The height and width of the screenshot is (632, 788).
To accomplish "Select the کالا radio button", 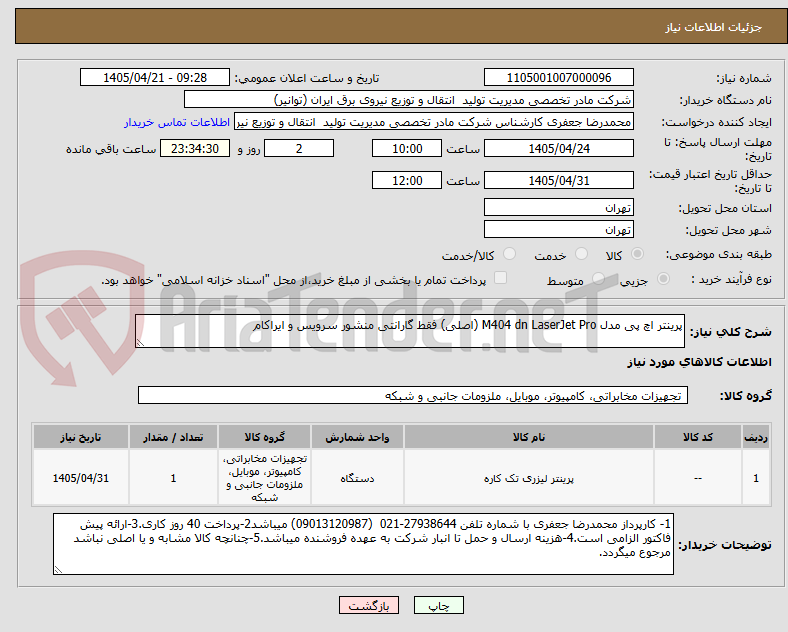I will 637,254.
